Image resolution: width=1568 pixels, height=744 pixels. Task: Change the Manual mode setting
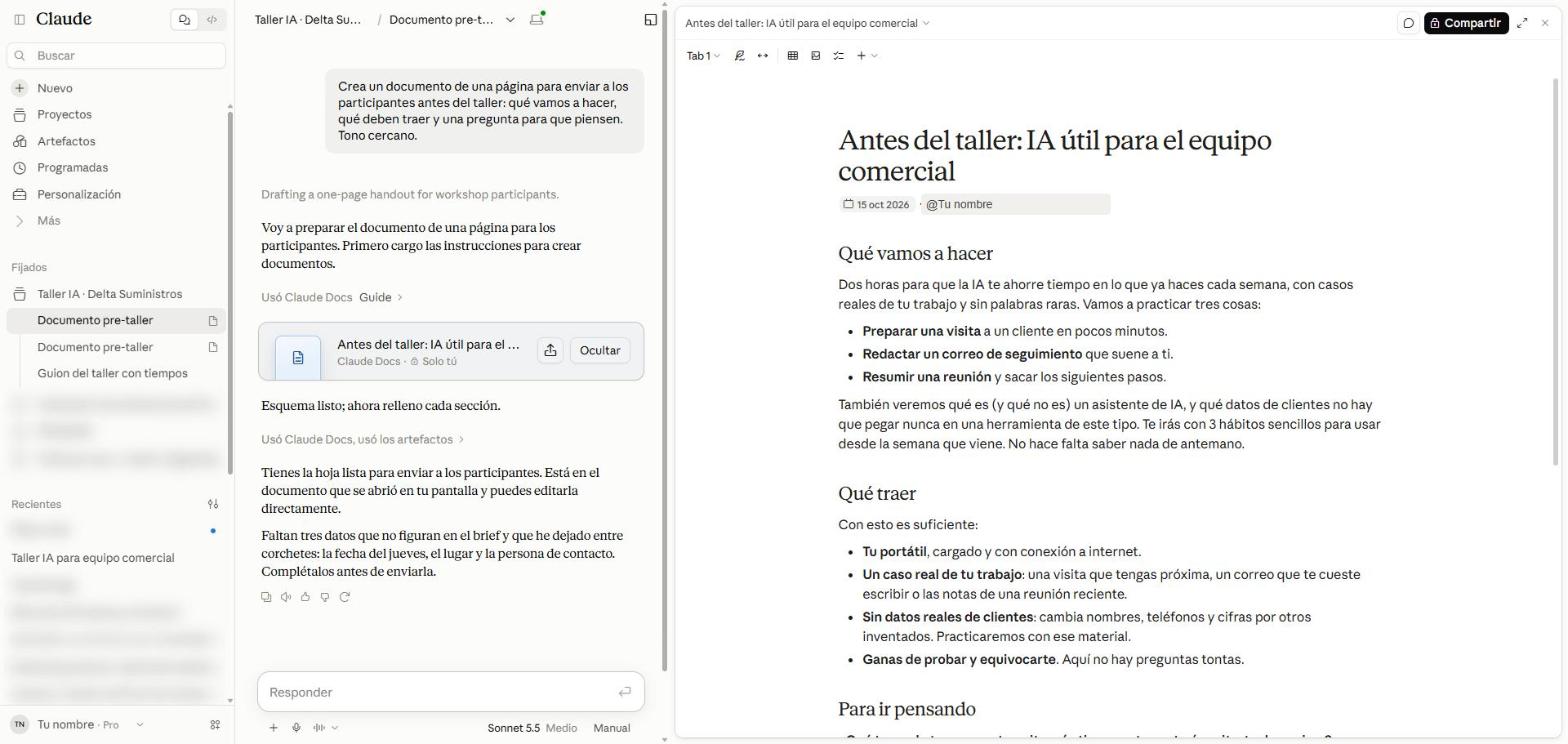point(611,728)
